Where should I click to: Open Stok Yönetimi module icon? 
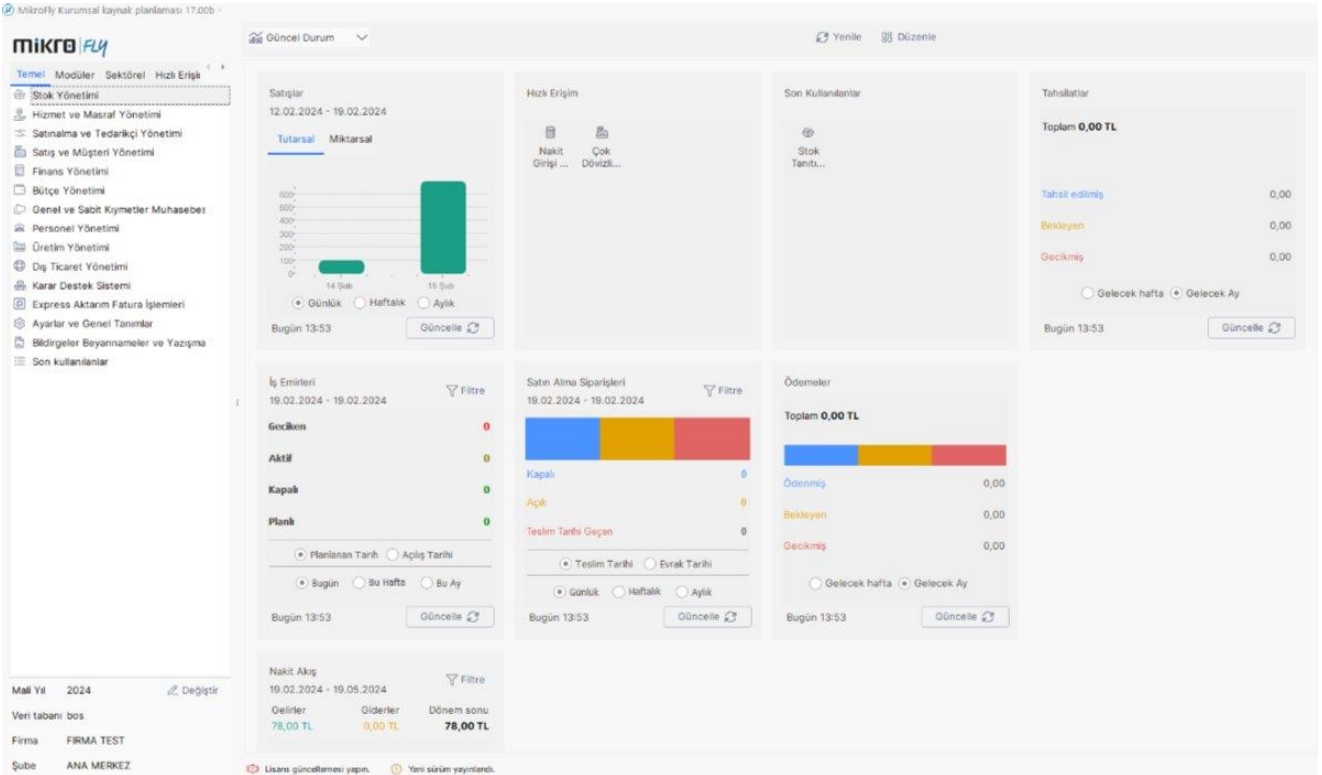tap(20, 96)
